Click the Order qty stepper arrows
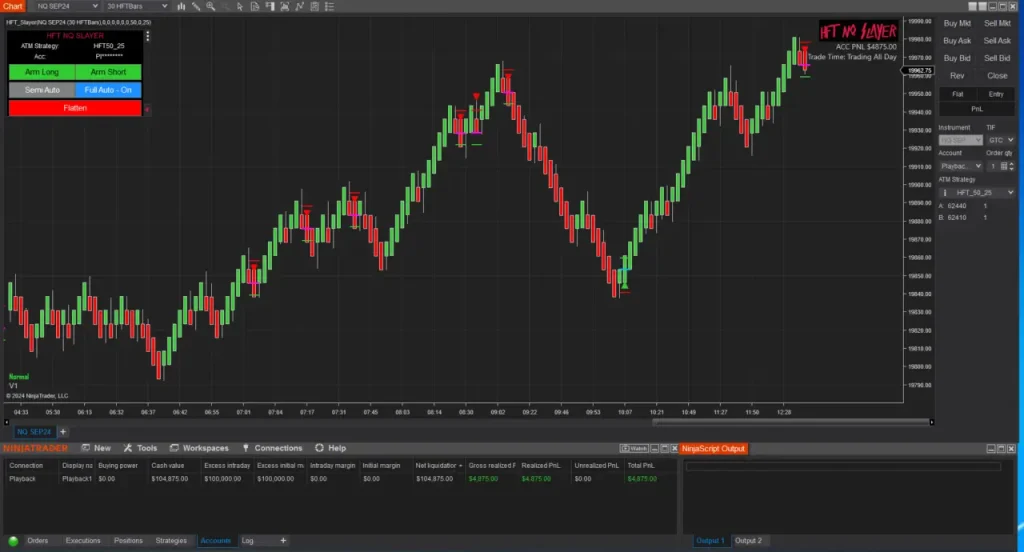 (1012, 166)
